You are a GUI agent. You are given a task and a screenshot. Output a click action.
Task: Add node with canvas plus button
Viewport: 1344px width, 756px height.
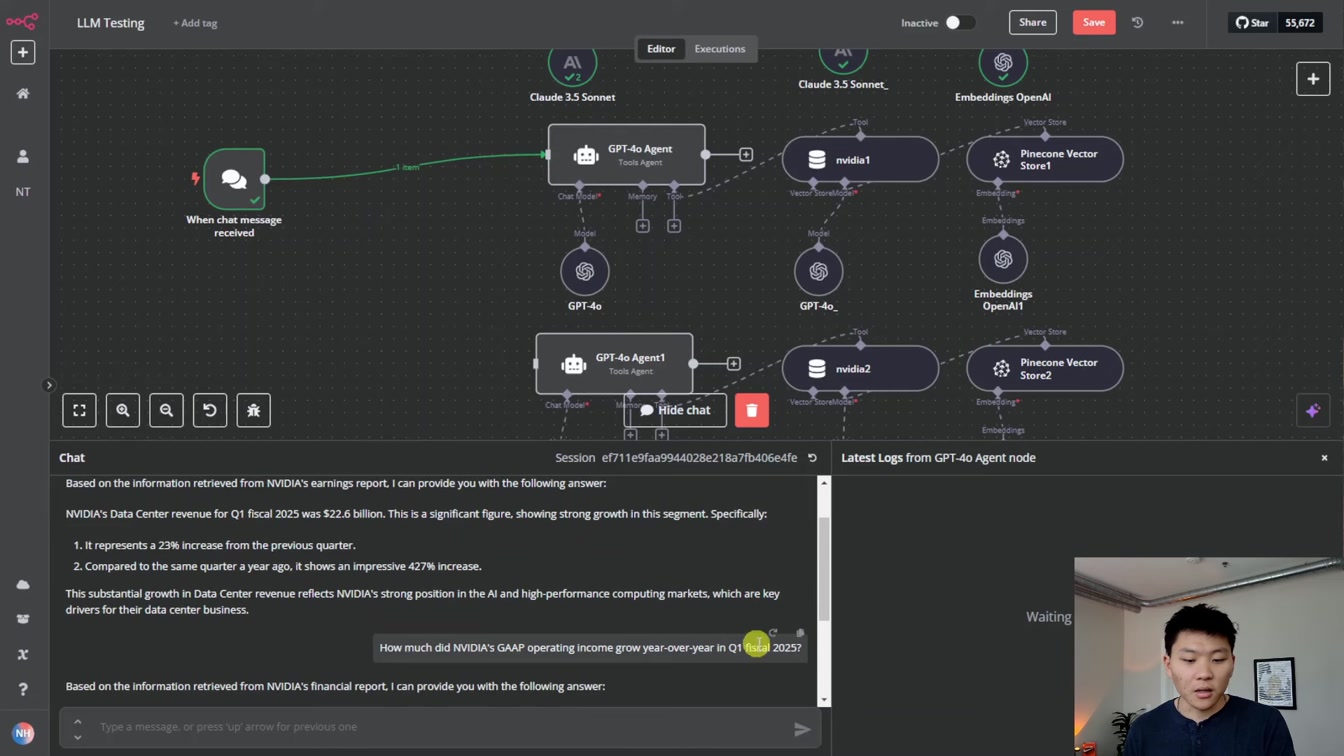coord(1313,79)
